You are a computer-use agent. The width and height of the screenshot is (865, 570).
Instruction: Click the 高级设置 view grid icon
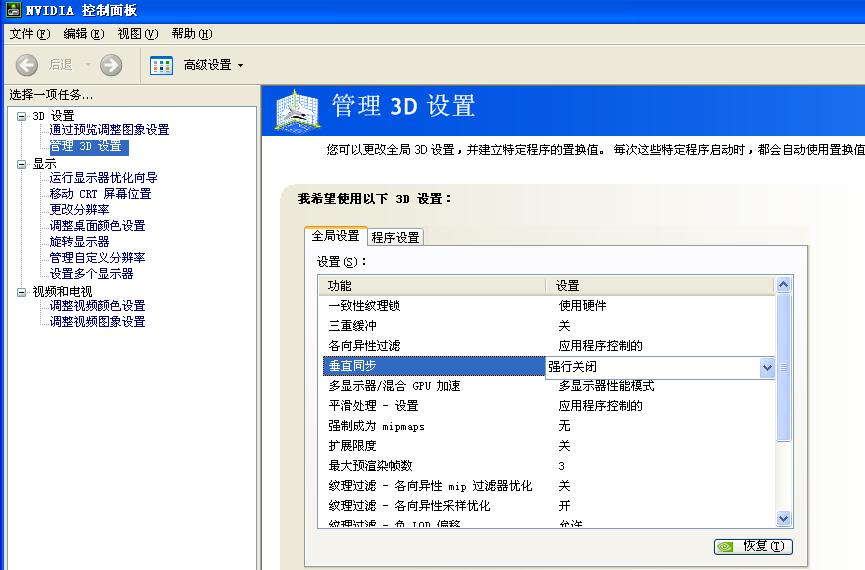pos(162,65)
